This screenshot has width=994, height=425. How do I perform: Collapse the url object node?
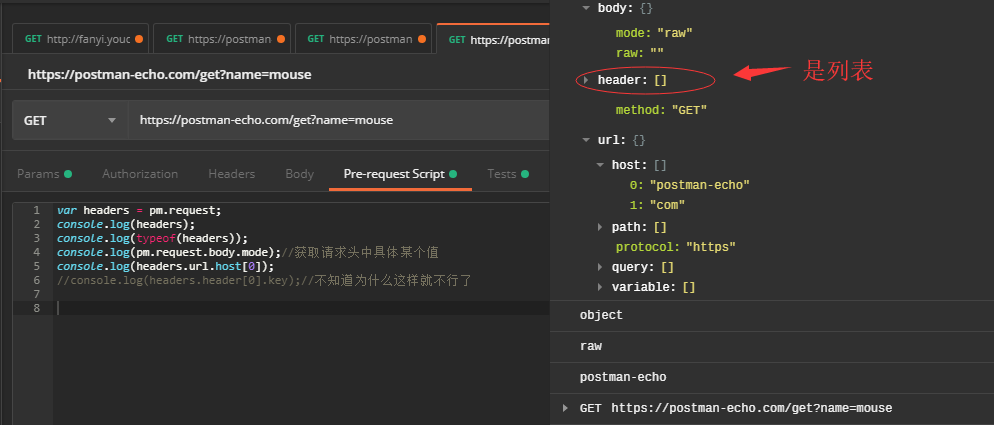(586, 140)
